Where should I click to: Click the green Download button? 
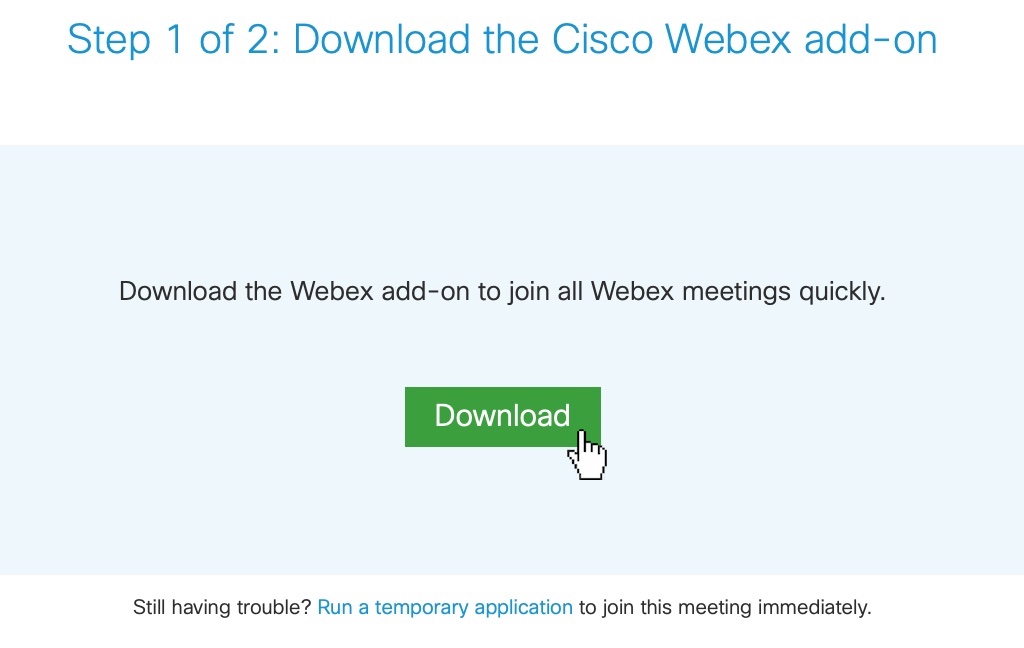502,416
